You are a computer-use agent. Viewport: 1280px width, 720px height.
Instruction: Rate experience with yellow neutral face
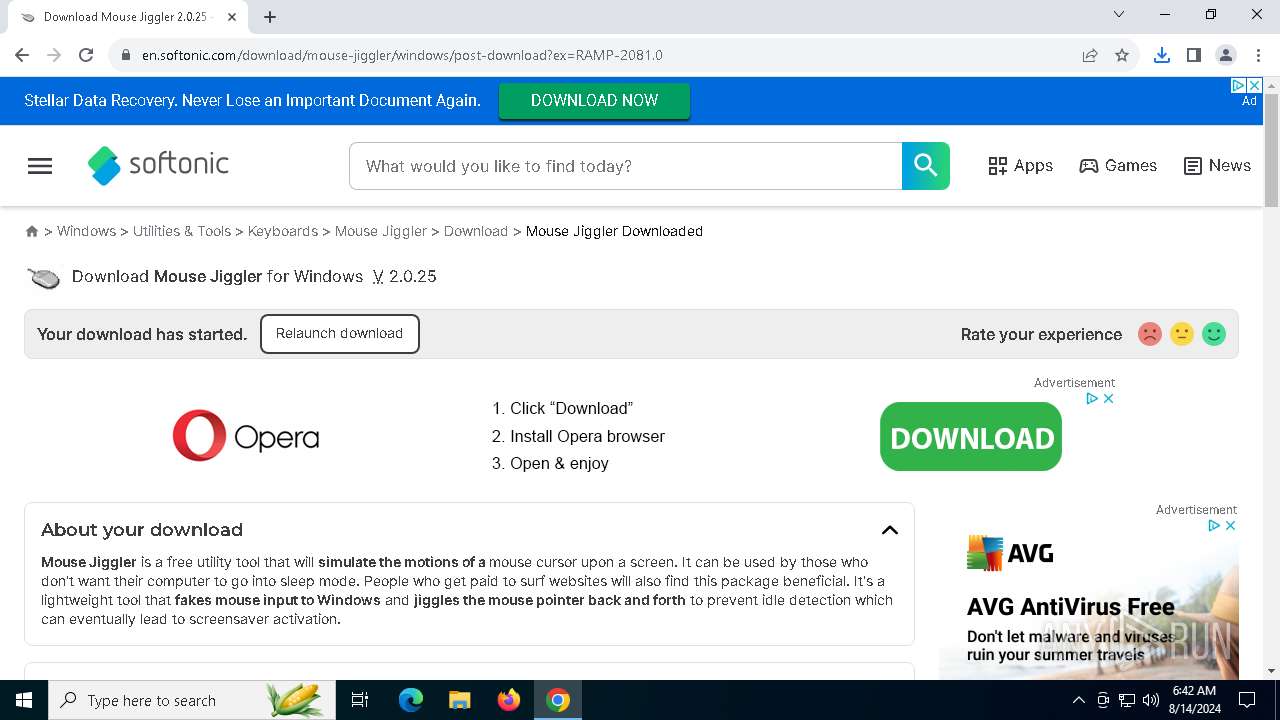tap(1182, 334)
